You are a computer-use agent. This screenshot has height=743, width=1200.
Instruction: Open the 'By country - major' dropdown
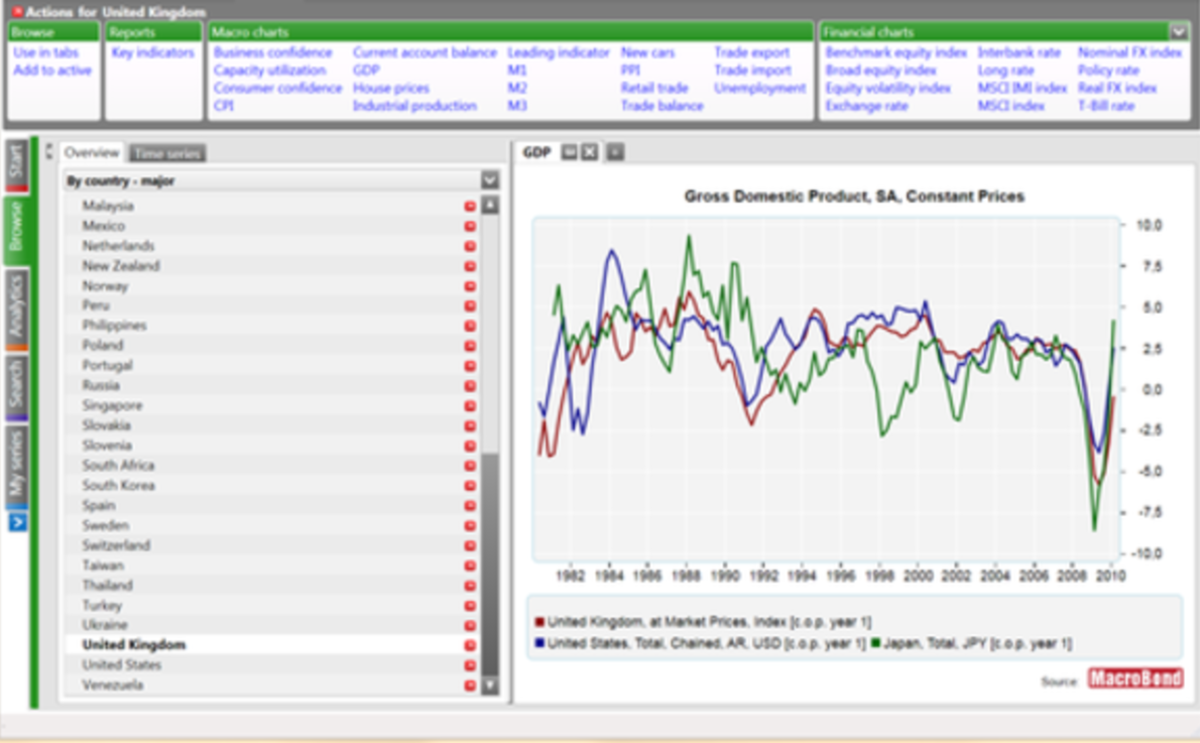489,181
